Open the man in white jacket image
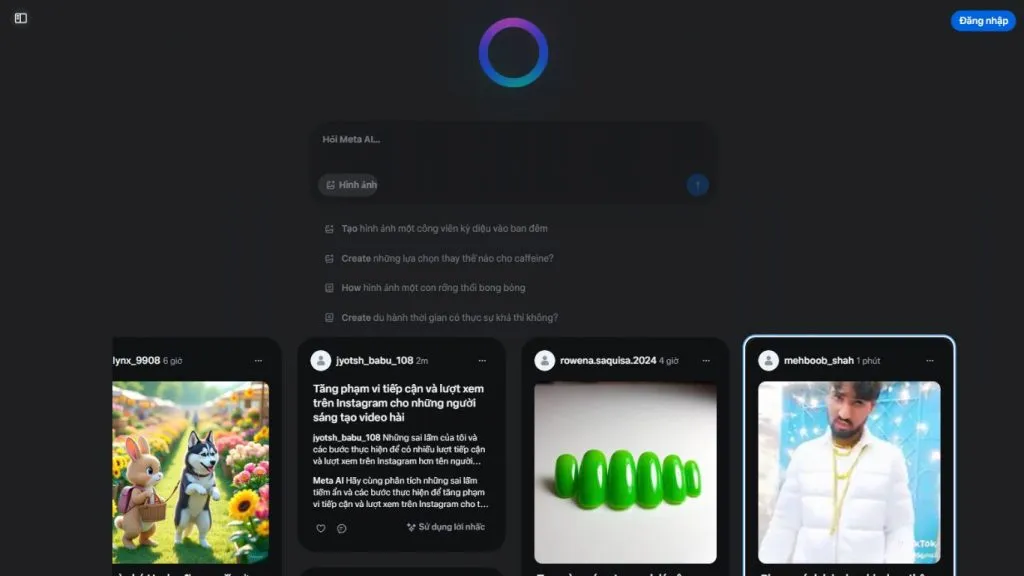This screenshot has height=576, width=1024. [849, 472]
